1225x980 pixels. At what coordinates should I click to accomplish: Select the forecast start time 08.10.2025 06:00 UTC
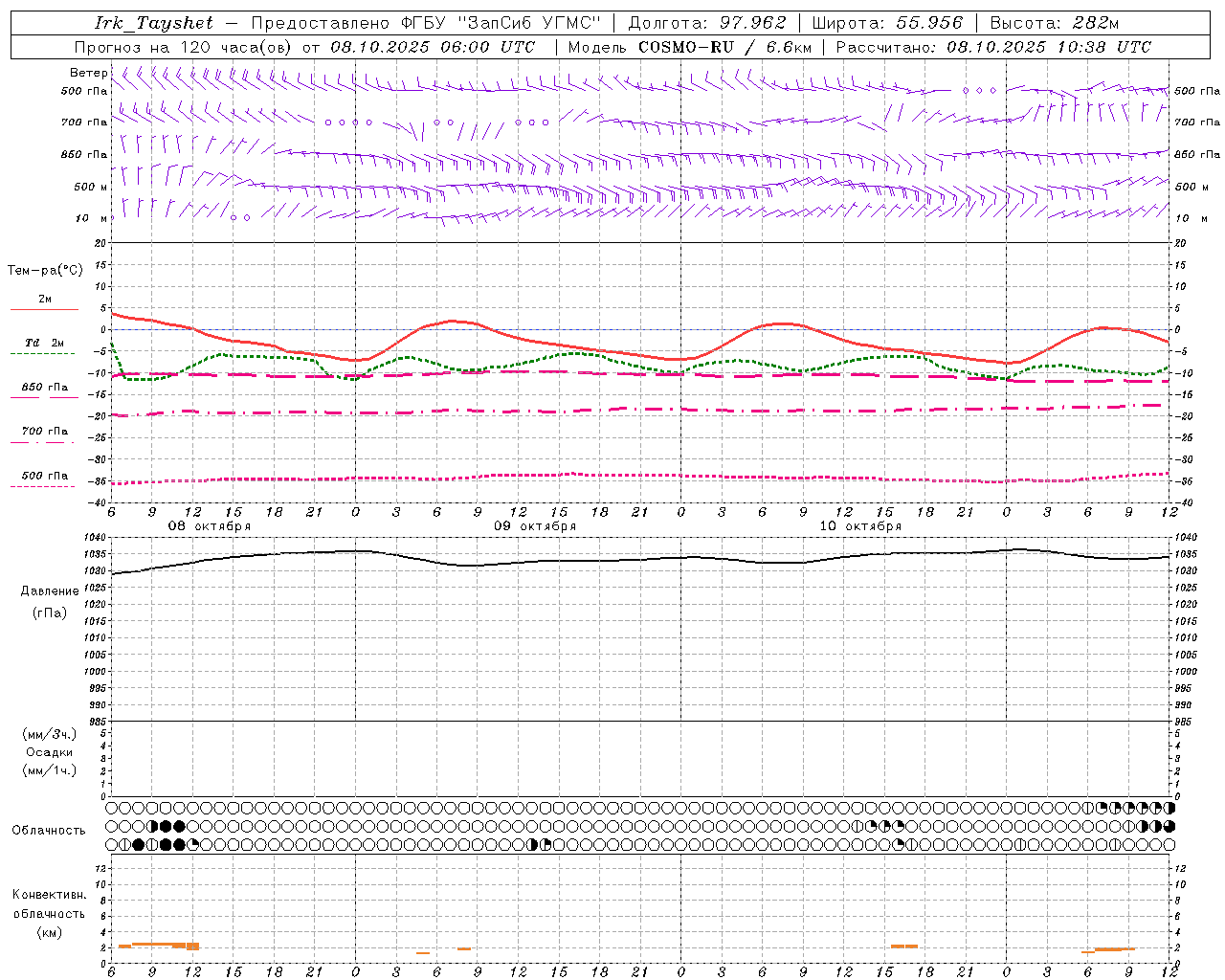click(x=433, y=47)
